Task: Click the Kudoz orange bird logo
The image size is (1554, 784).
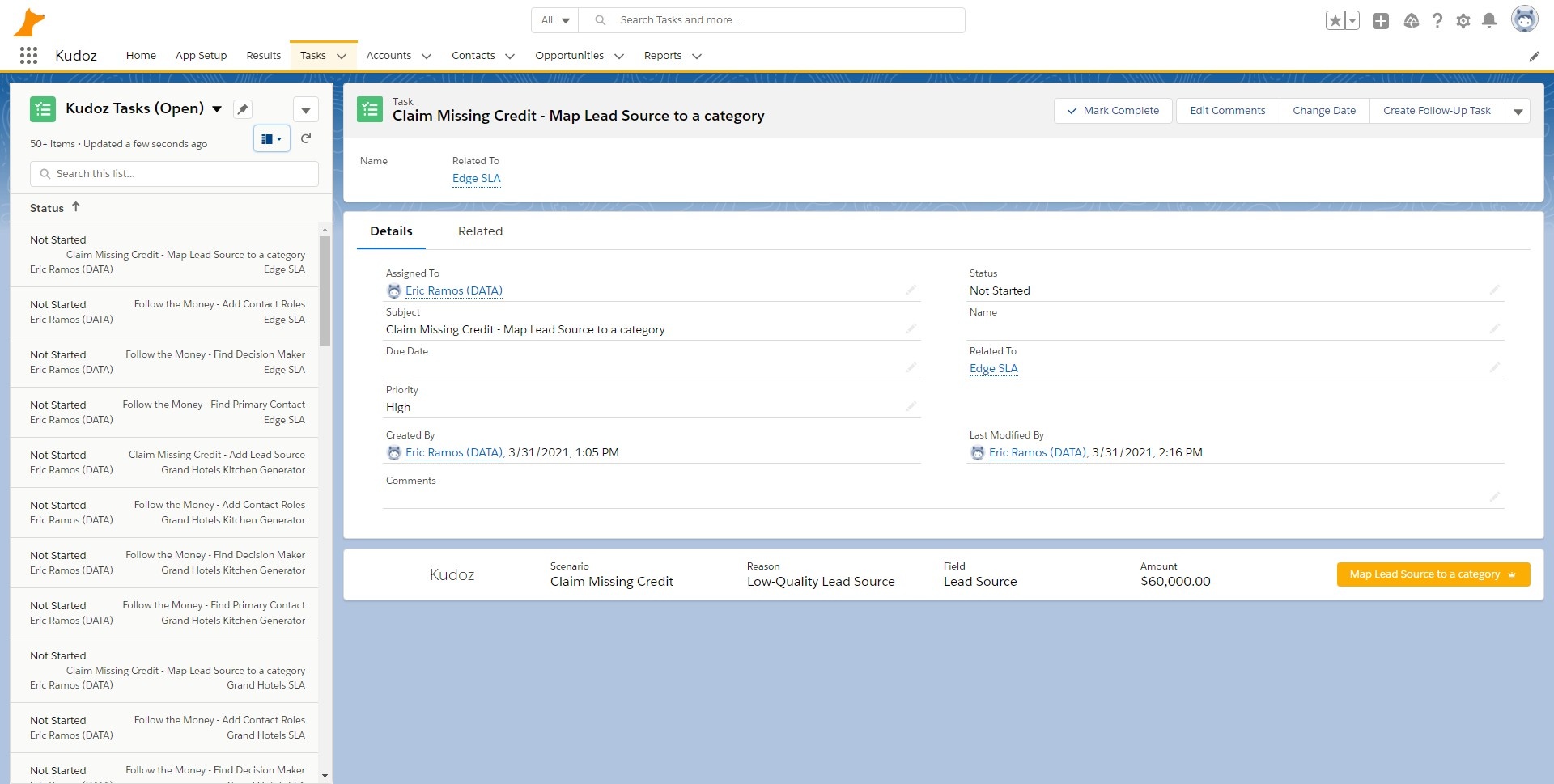Action: pos(29,22)
